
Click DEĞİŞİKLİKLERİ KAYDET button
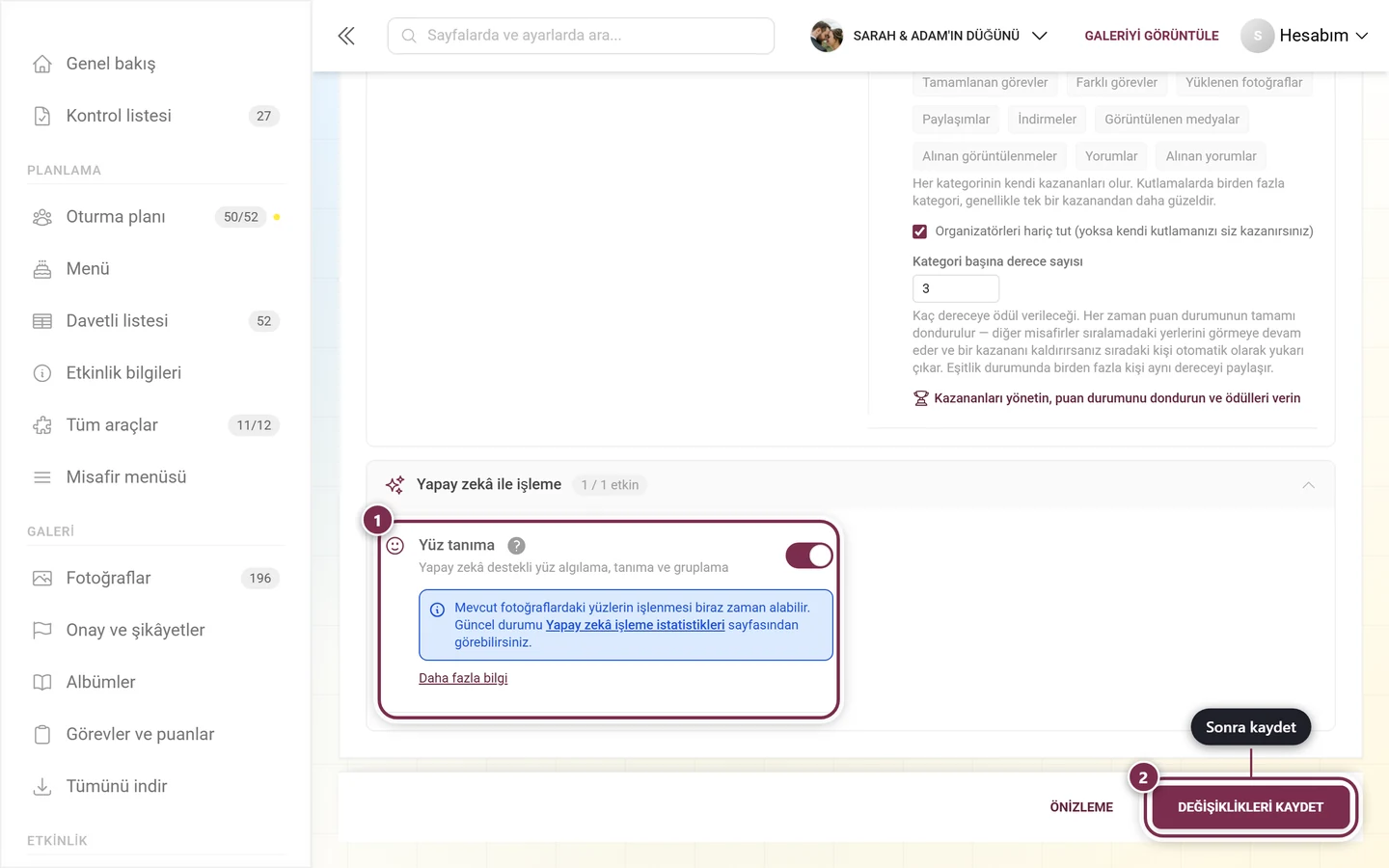pos(1250,807)
